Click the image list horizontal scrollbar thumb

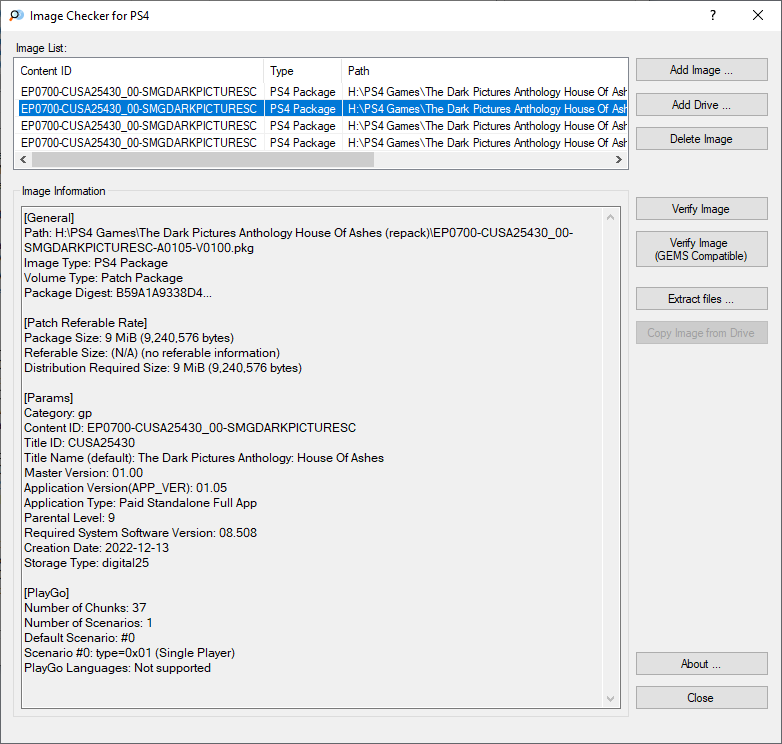[202, 160]
